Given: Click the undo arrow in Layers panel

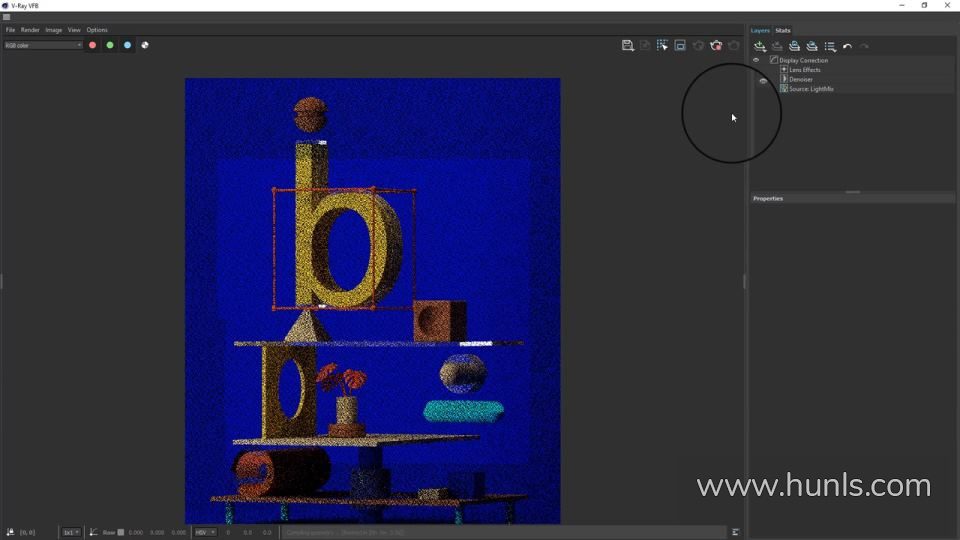Looking at the screenshot, I should tap(847, 46).
